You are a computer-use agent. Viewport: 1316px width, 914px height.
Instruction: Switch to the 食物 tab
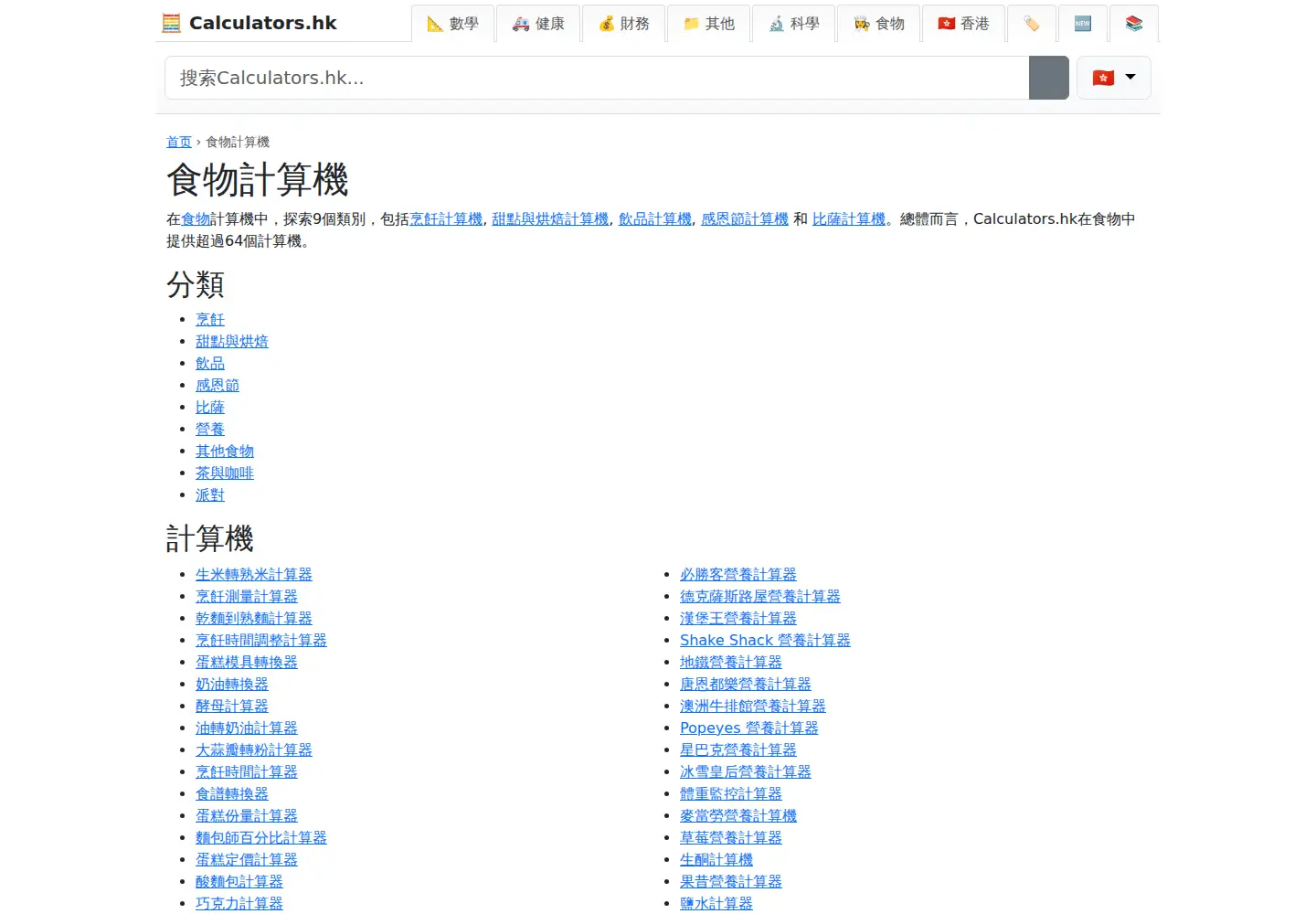(879, 24)
